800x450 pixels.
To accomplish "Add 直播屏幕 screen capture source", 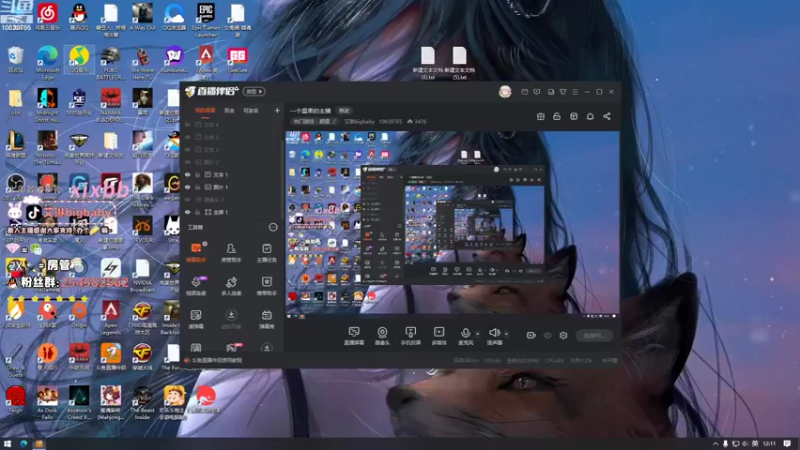I will pos(354,336).
